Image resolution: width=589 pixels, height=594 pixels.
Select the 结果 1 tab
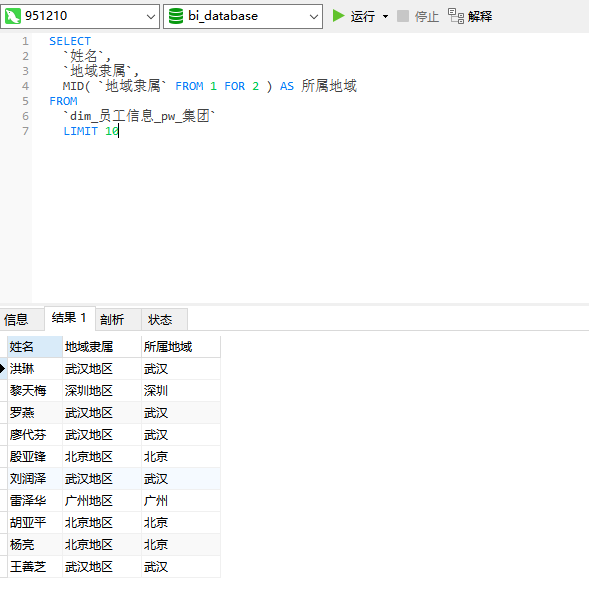[69, 317]
